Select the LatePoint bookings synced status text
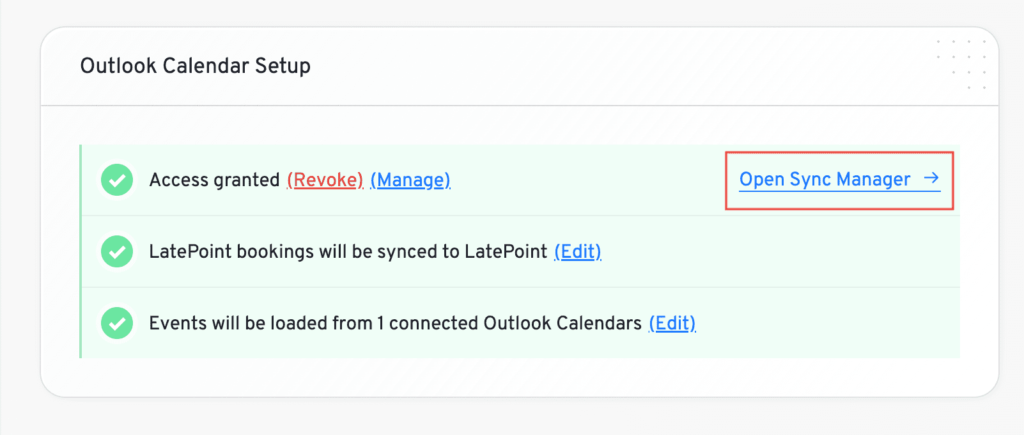Image resolution: width=1024 pixels, height=435 pixels. coord(347,252)
